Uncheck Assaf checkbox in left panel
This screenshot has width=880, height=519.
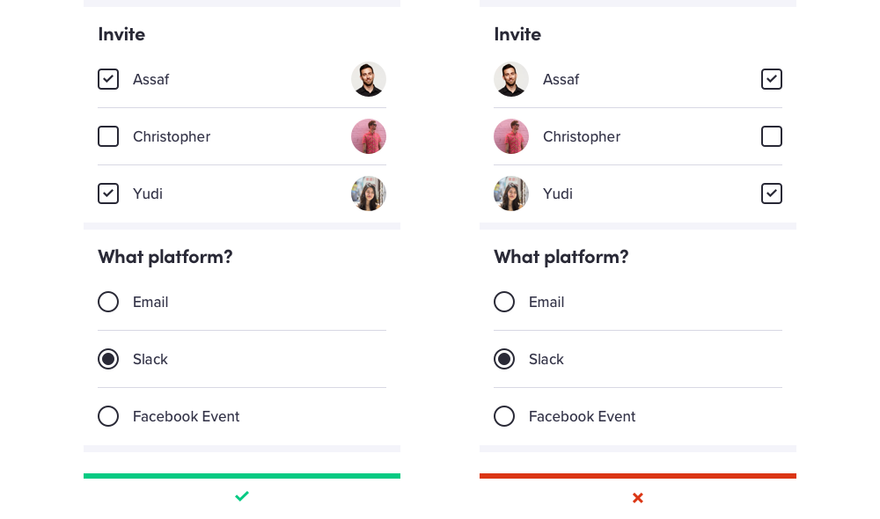point(108,79)
